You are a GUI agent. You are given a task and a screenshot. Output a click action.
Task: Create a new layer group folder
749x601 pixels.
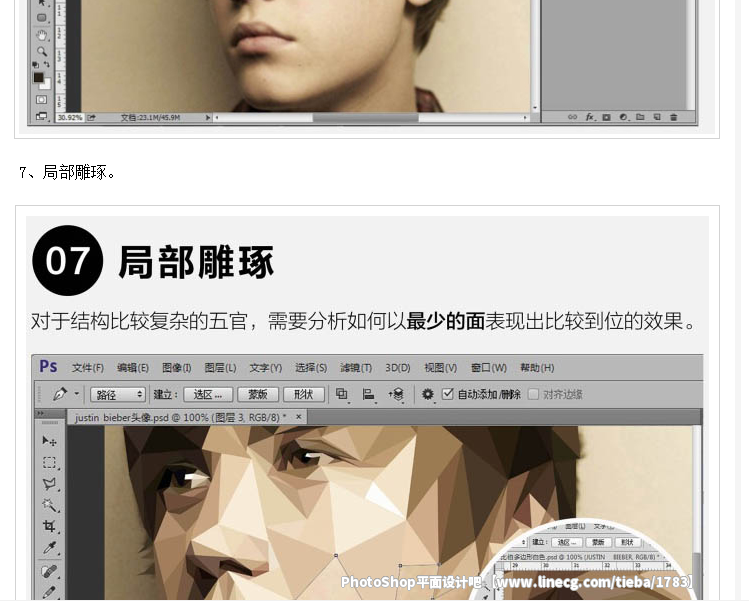[x=640, y=117]
